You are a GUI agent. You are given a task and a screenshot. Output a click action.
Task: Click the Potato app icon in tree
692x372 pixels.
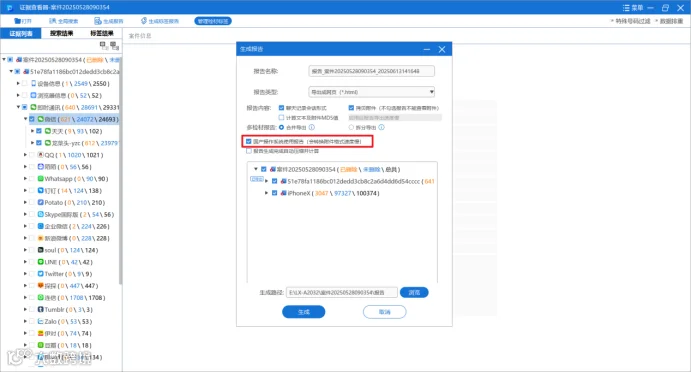[x=40, y=203]
